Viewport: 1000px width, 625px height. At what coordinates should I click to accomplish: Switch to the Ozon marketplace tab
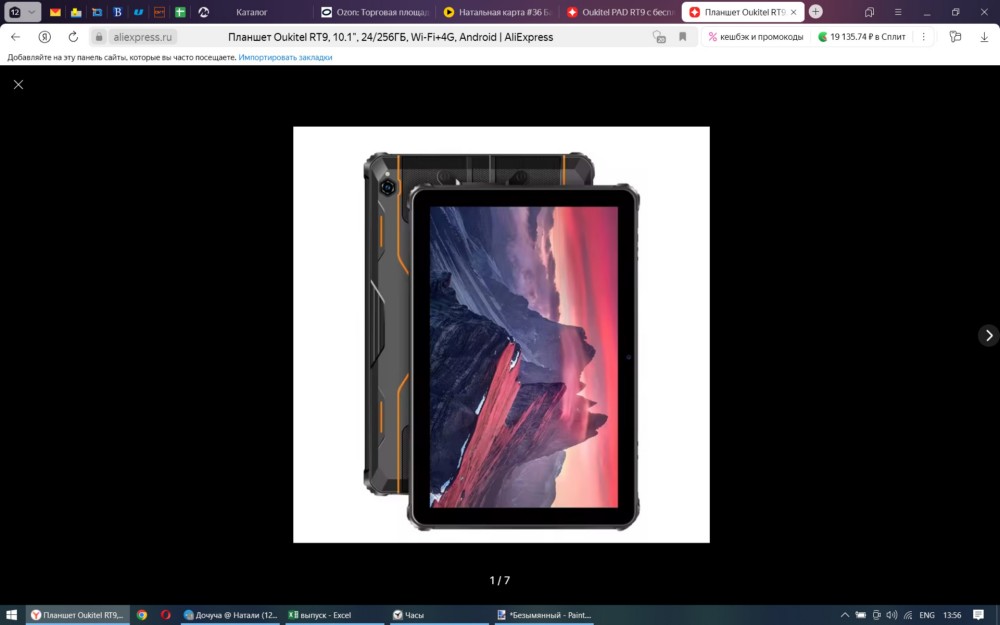coord(376,12)
